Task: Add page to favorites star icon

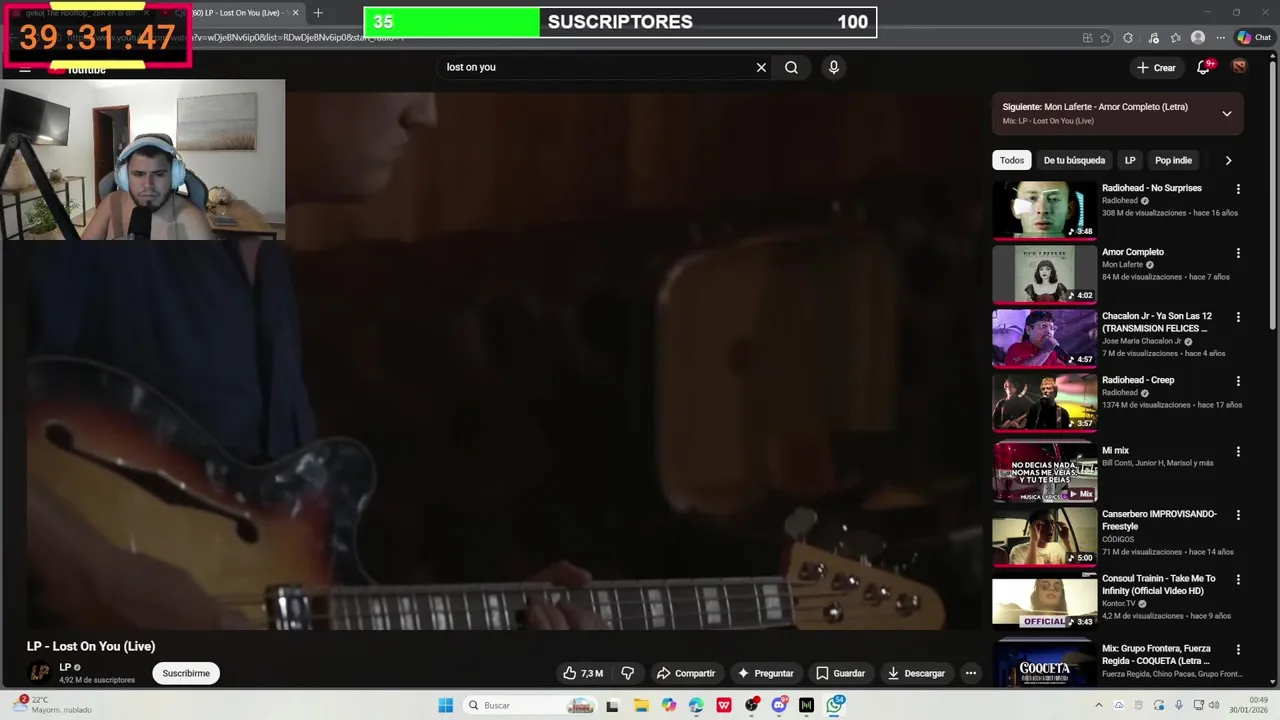Action: point(1105,38)
